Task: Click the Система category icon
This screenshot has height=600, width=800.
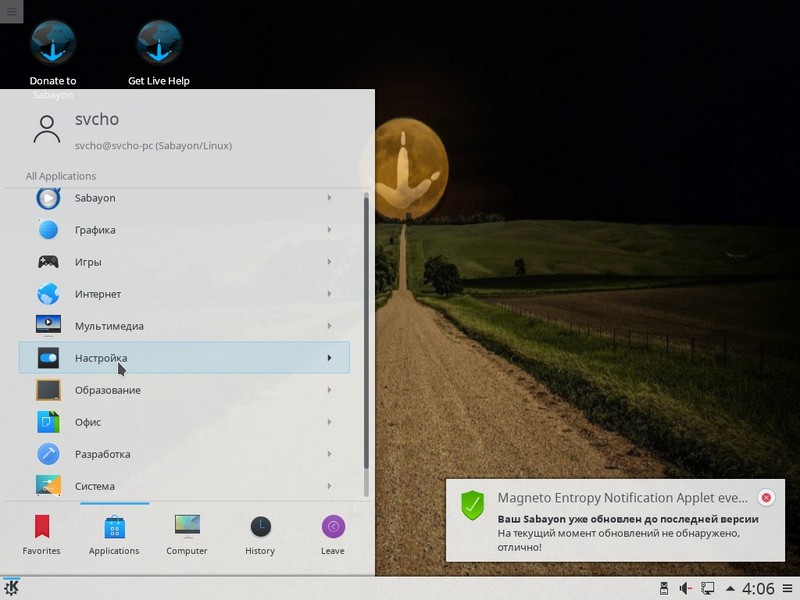Action: click(48, 486)
